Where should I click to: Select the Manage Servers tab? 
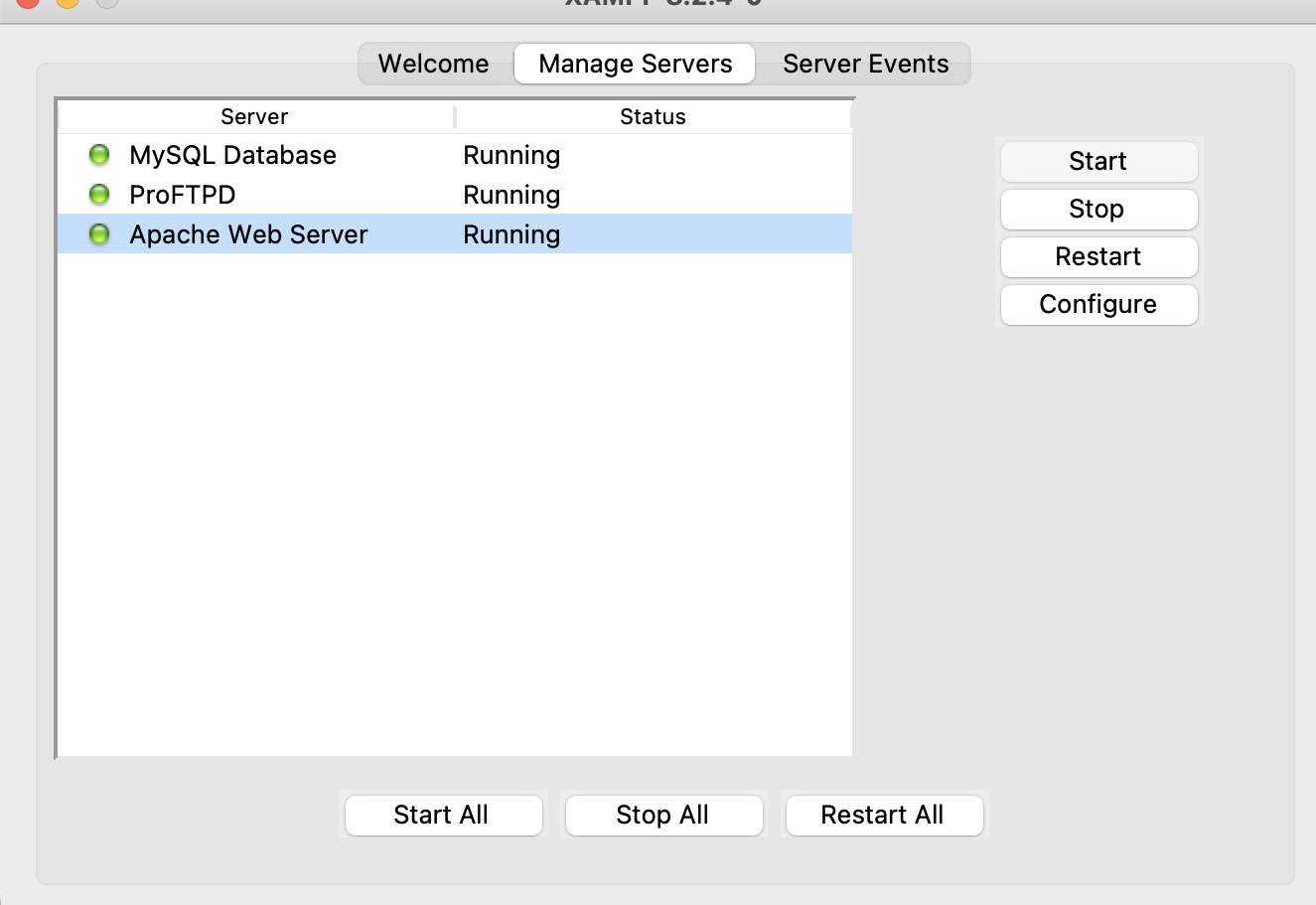(636, 64)
